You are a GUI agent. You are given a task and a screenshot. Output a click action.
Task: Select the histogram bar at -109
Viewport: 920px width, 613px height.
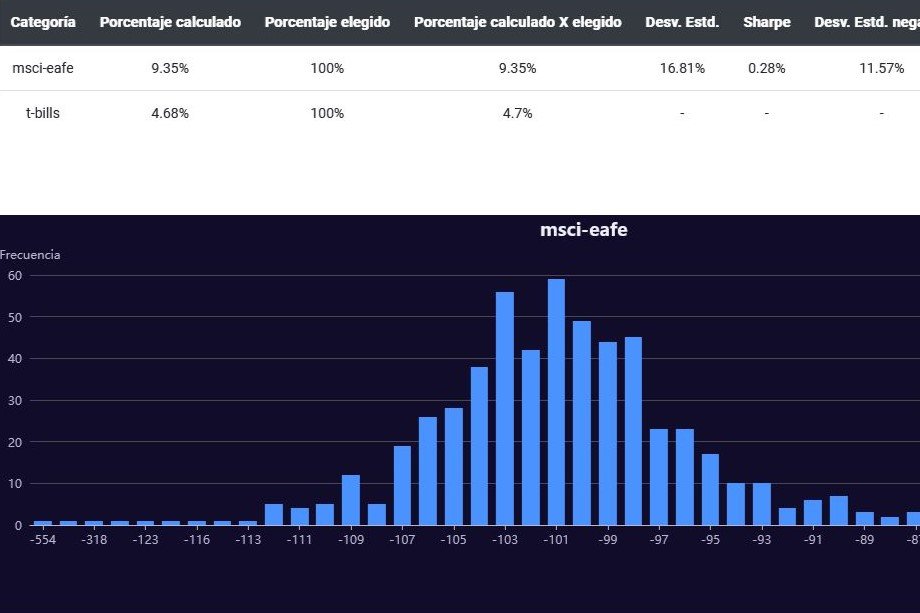click(351, 500)
